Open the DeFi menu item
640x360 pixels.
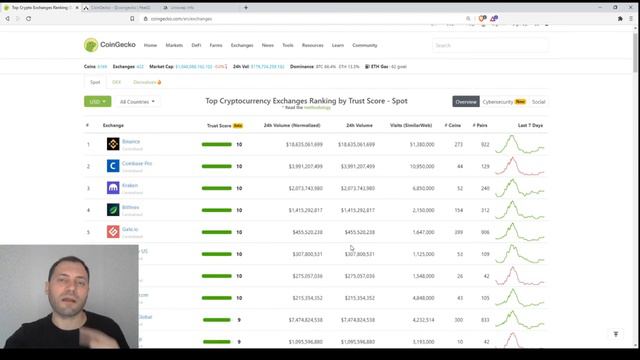(x=196, y=45)
